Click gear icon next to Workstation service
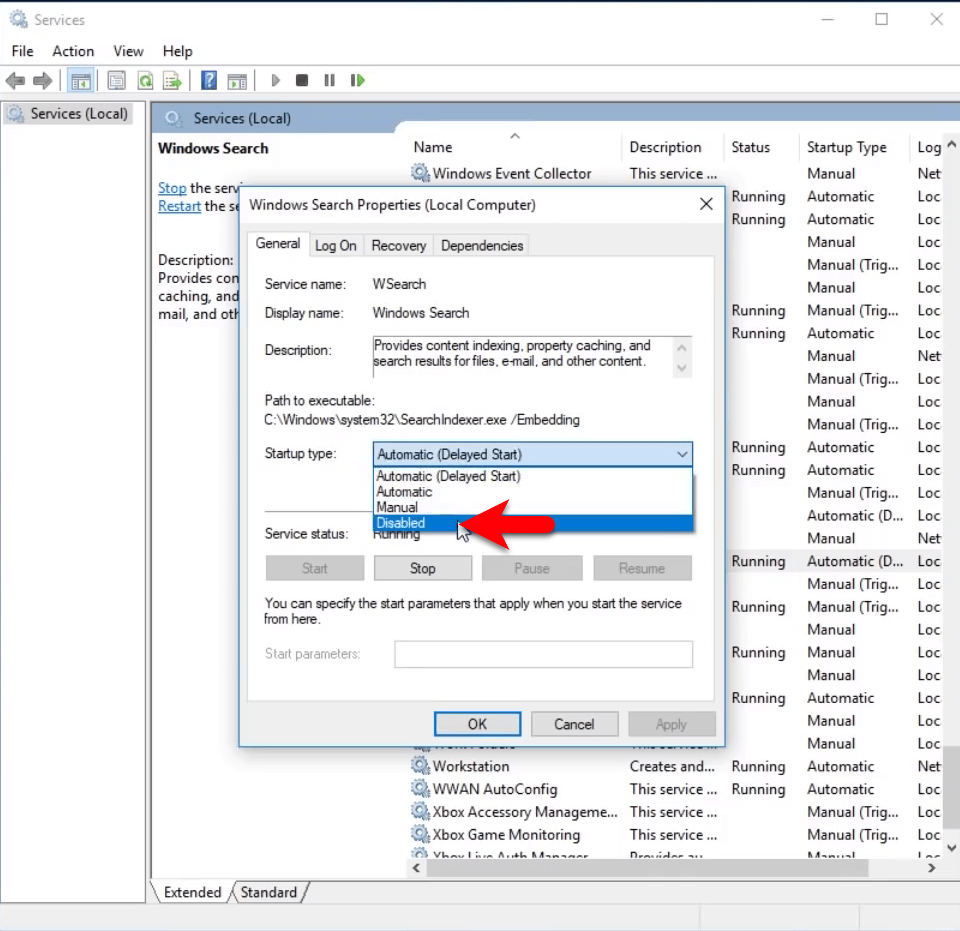The image size is (960, 931). point(420,766)
